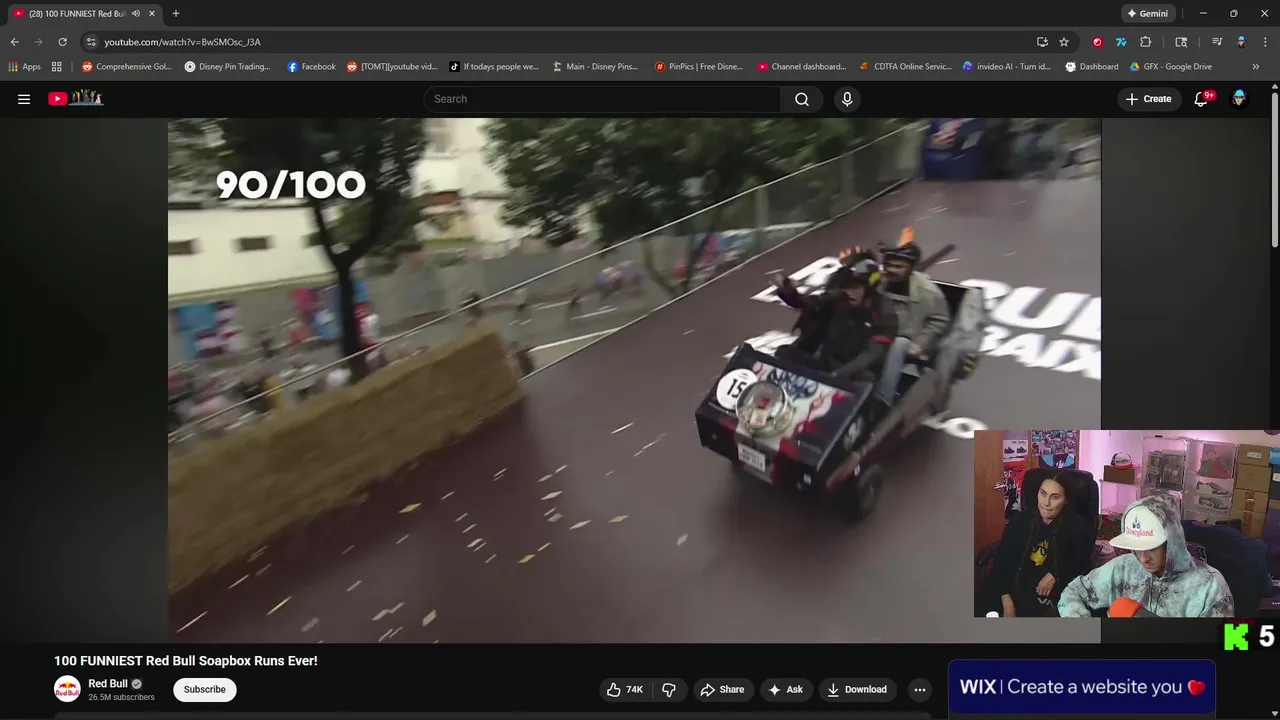Viewport: 1280px width, 720px height.
Task: Show more bookmarks with double chevron
Action: pos(1256,67)
